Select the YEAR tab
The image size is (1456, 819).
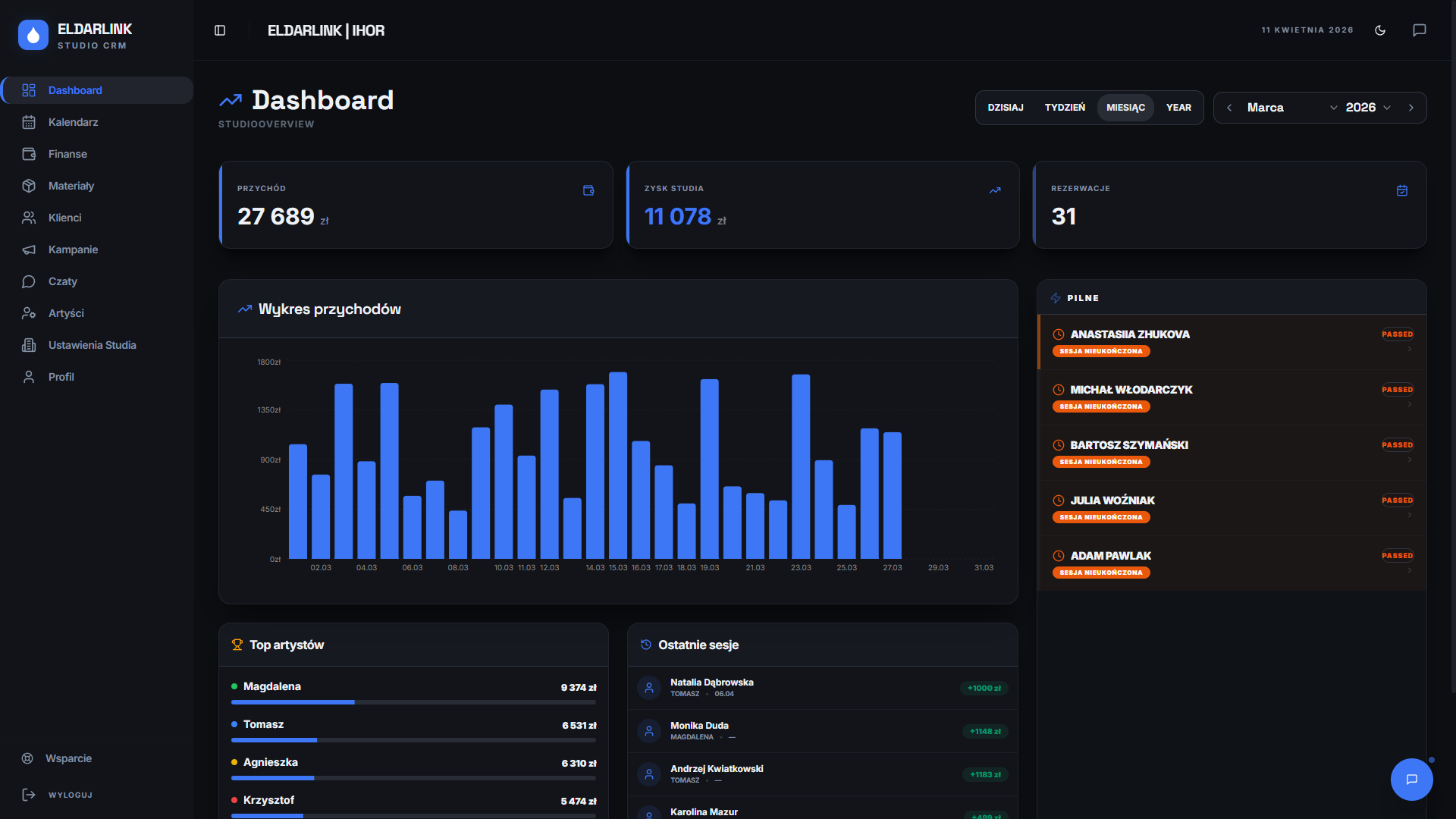(x=1178, y=108)
